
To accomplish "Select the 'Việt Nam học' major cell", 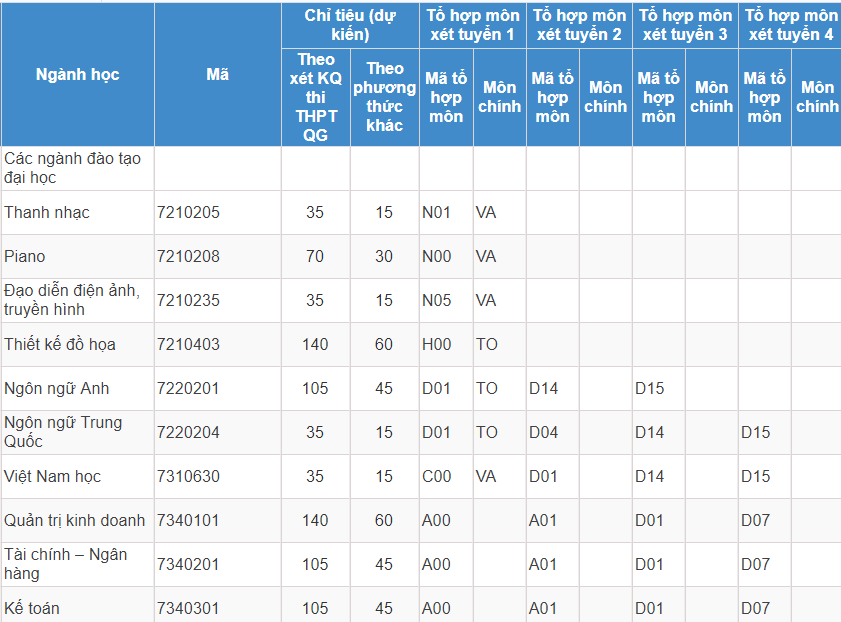I will coord(53,476).
